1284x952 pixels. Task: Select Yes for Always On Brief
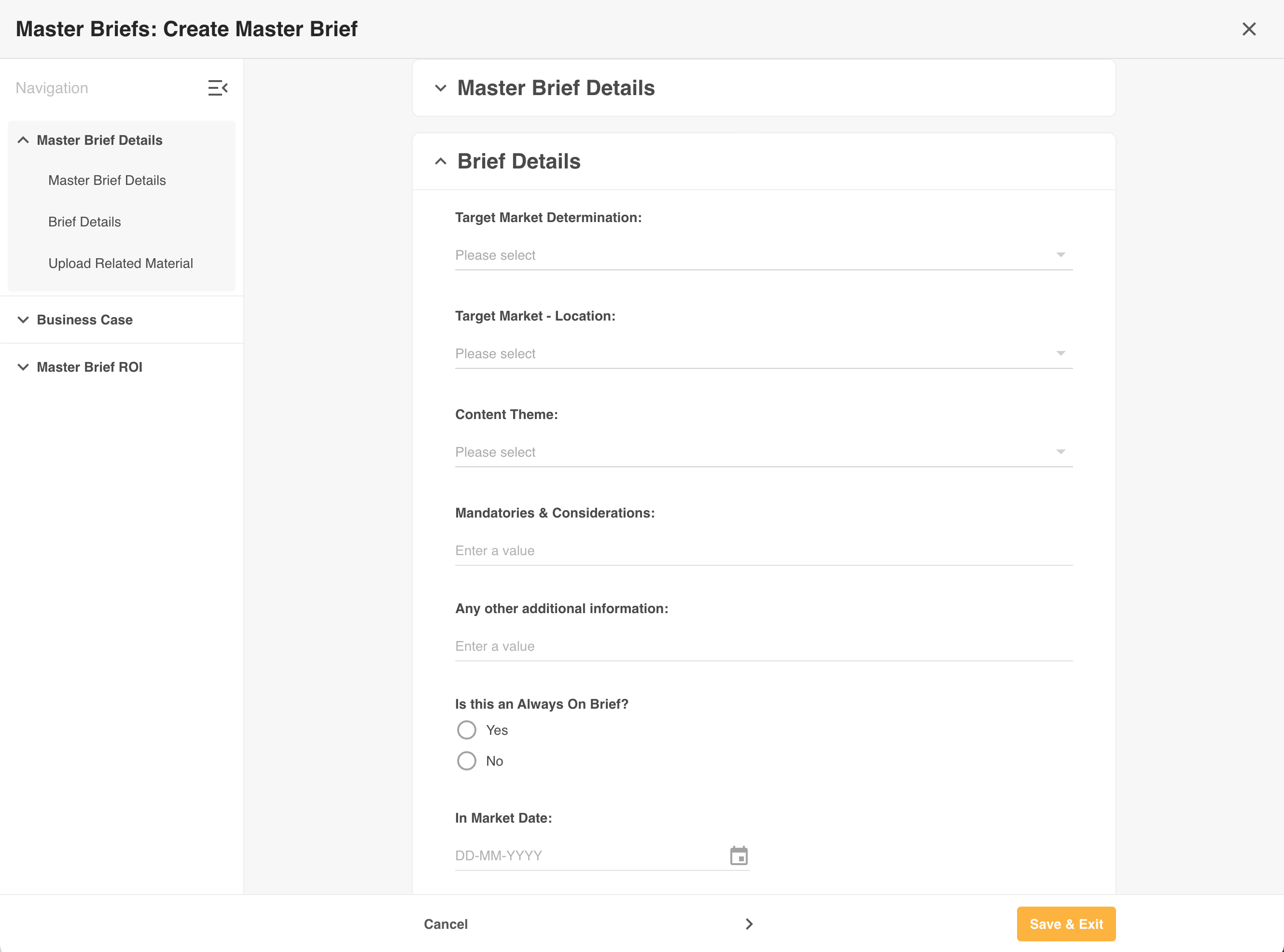pyautogui.click(x=467, y=730)
